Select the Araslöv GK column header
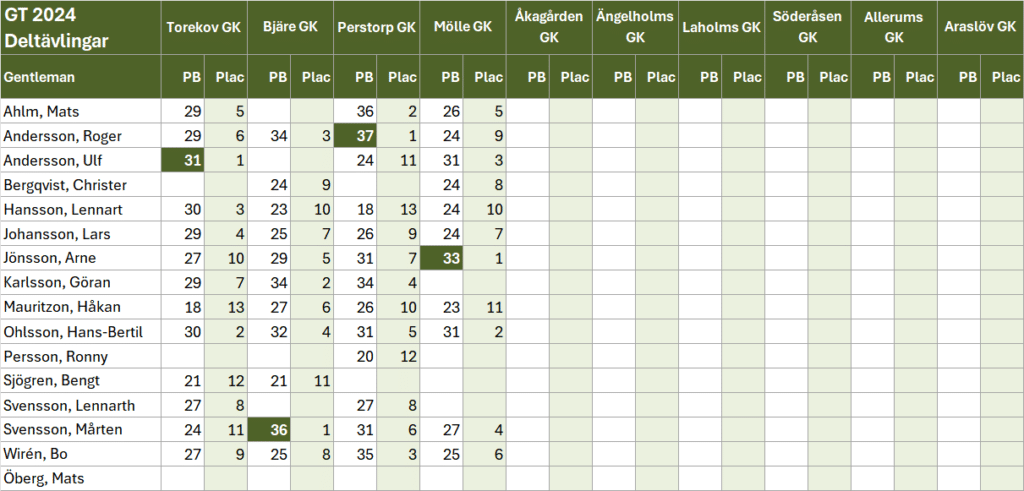 pyautogui.click(x=979, y=27)
